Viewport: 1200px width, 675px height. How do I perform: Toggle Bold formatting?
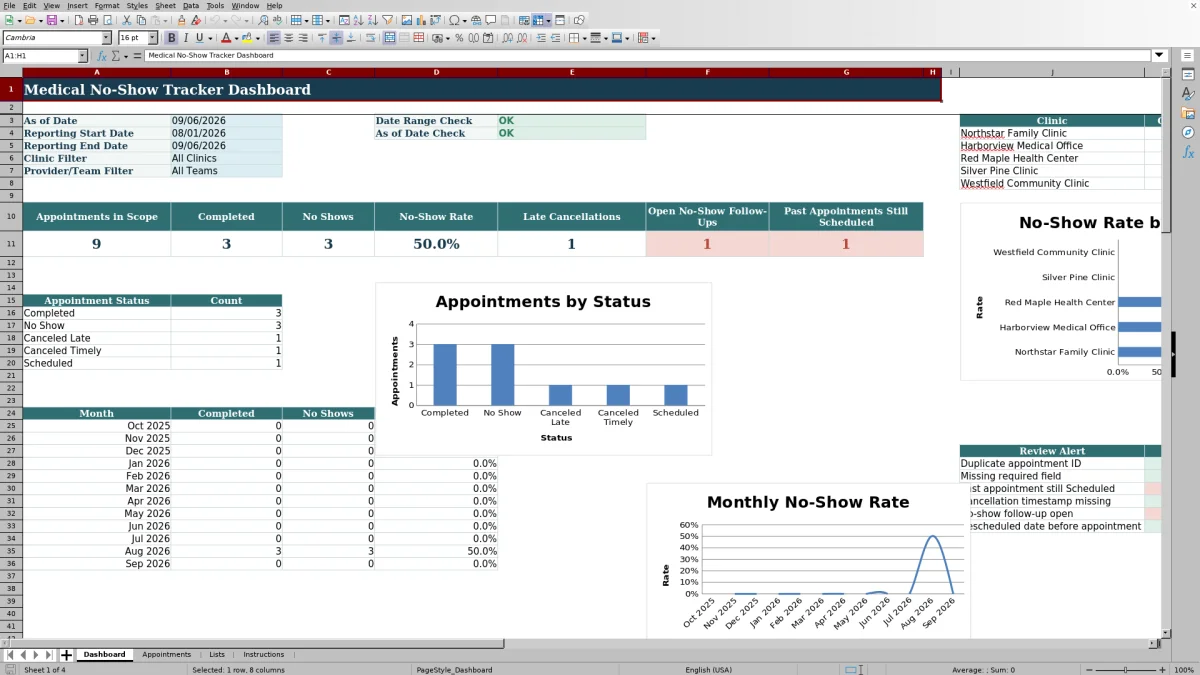point(171,38)
